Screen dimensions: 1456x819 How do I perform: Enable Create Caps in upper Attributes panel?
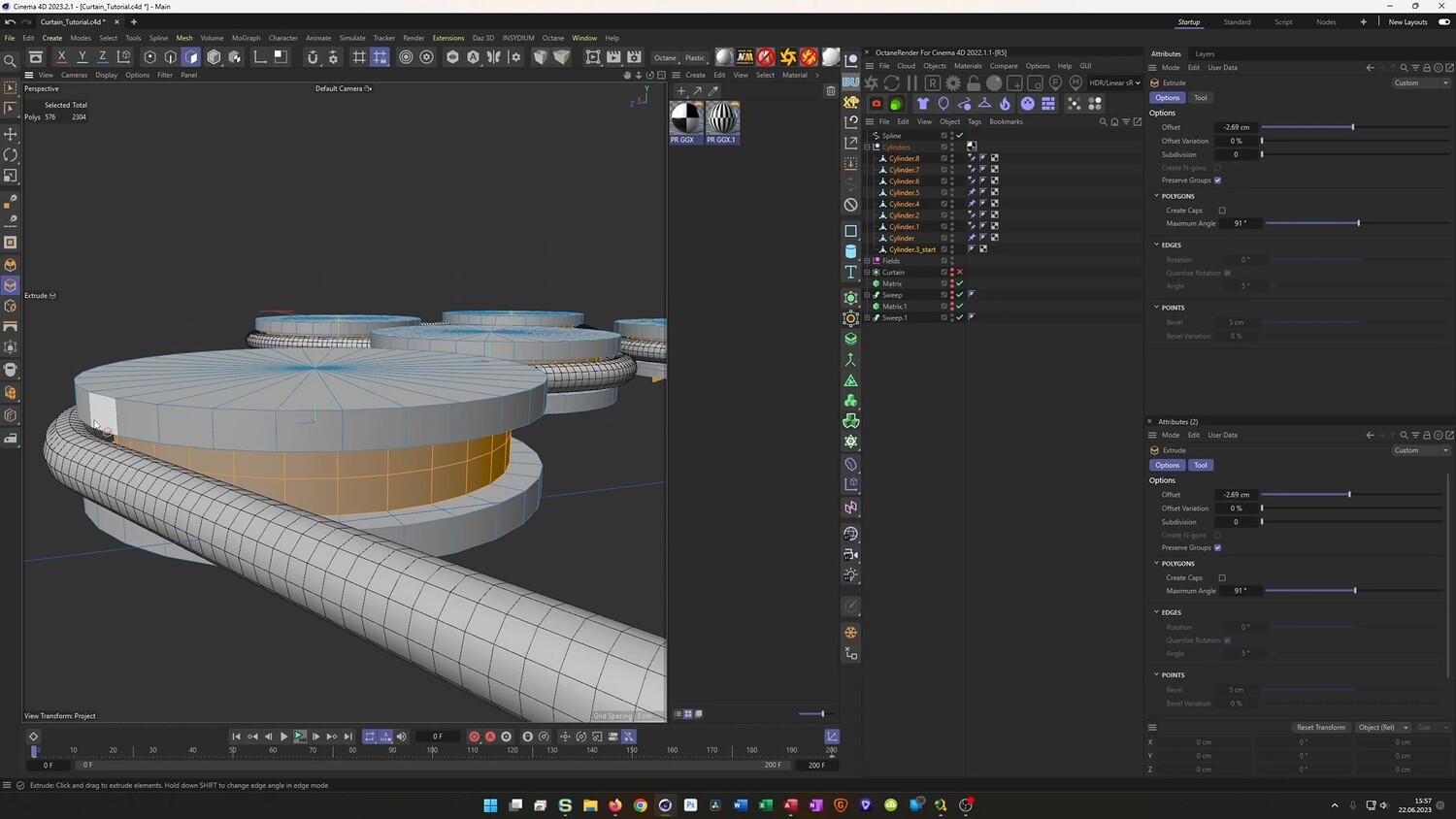(x=1222, y=211)
